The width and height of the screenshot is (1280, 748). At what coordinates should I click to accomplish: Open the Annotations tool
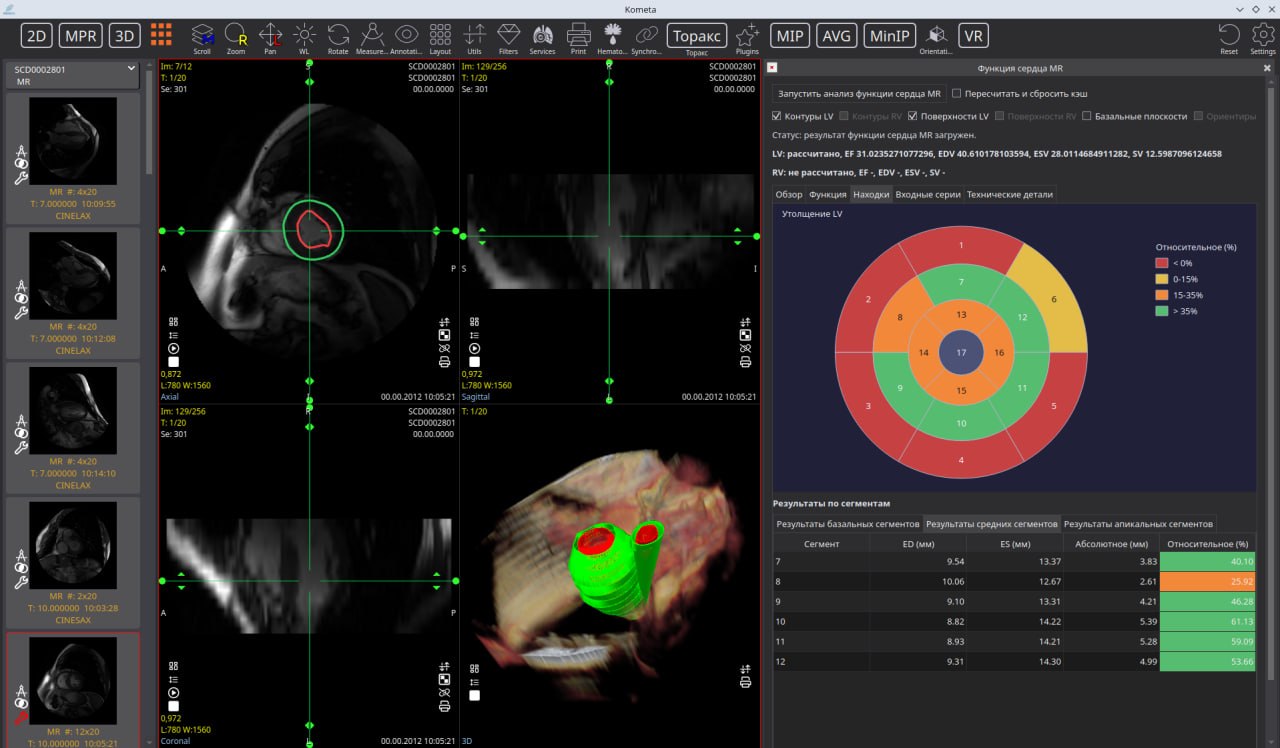pos(406,36)
